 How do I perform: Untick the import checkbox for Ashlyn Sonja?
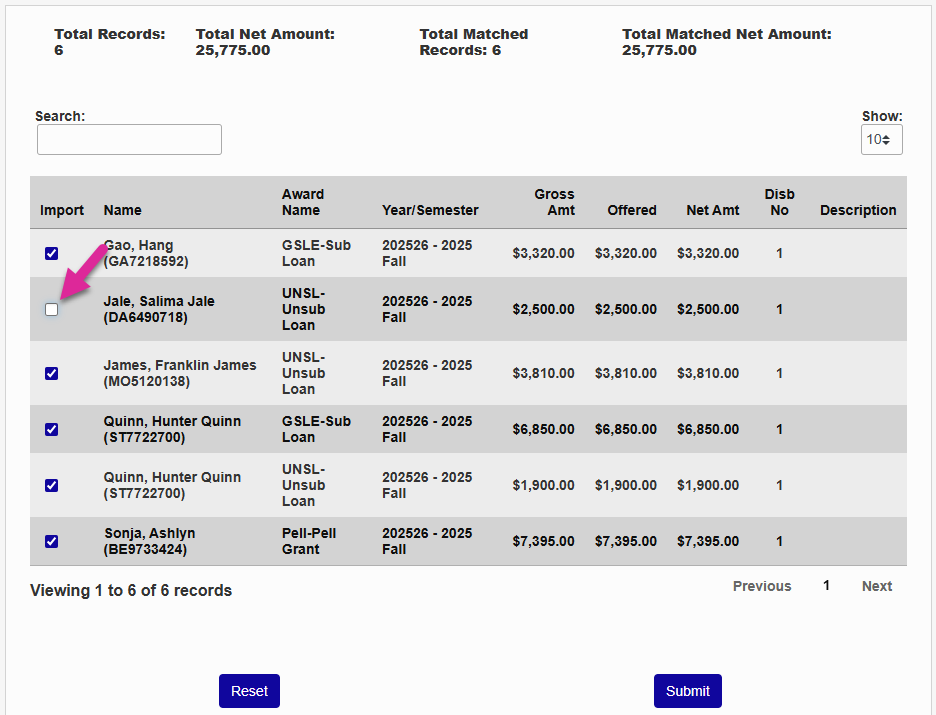[52, 542]
